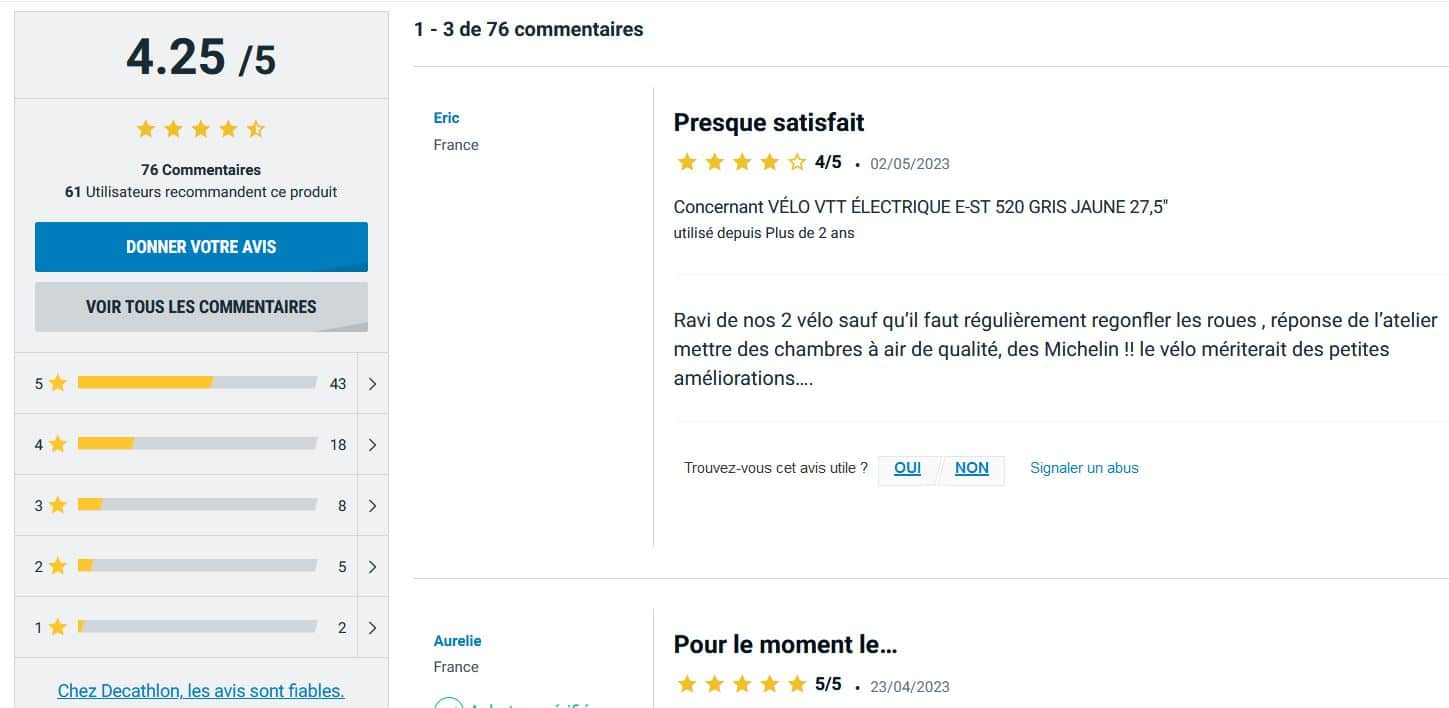1449x708 pixels.
Task: Click Signaler un abus link
Action: pyautogui.click(x=1084, y=468)
